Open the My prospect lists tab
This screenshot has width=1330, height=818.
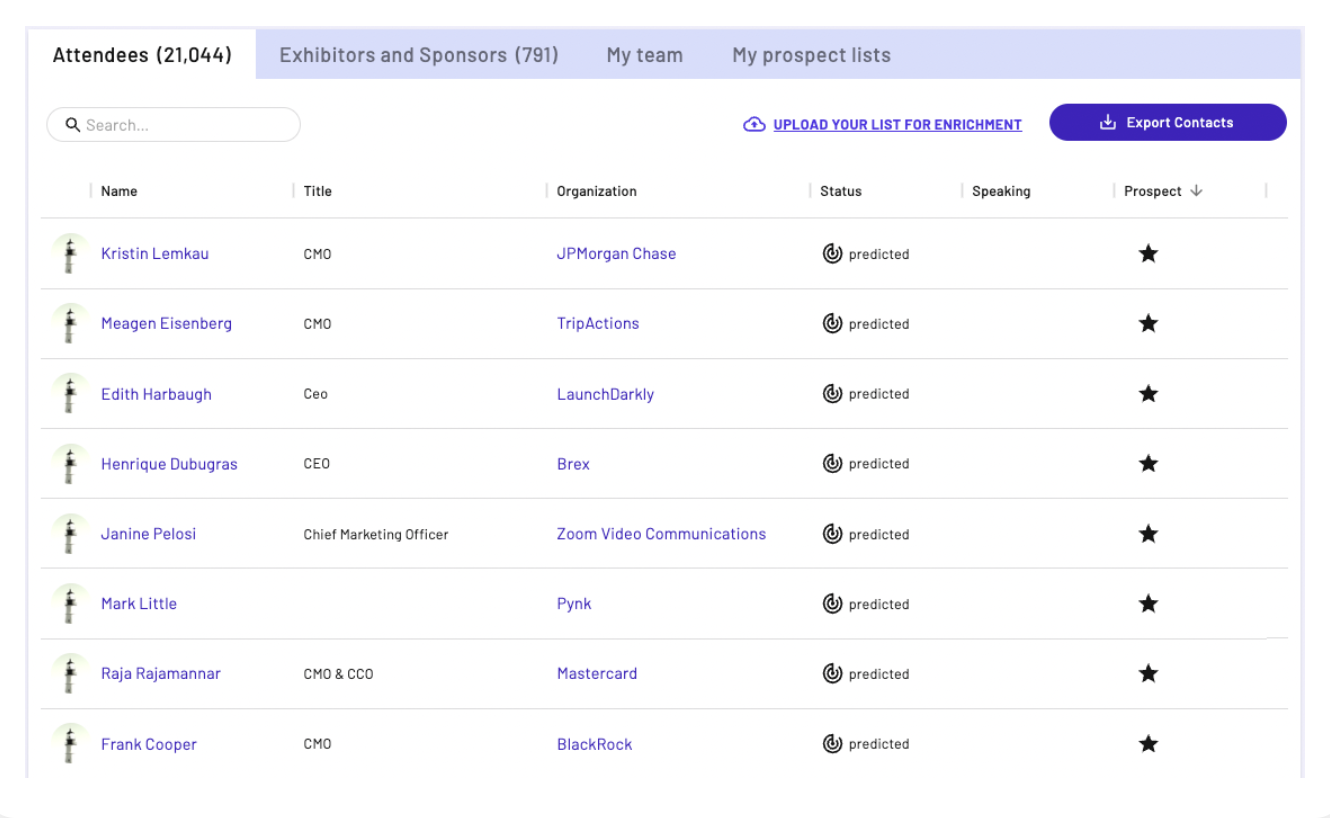tap(811, 55)
